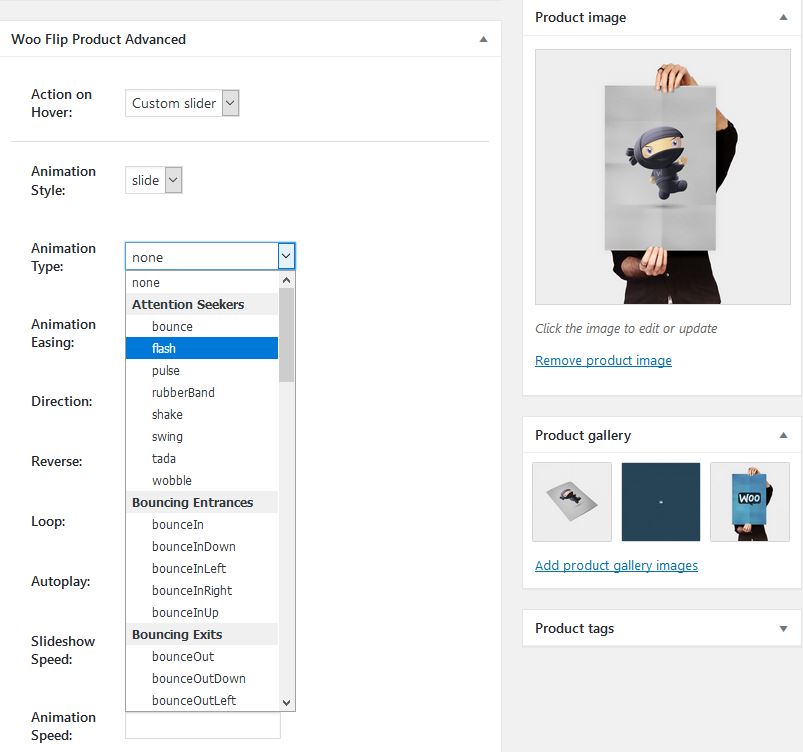The width and height of the screenshot is (803, 752).
Task: Click the Product image panel title
Action: click(x=580, y=17)
